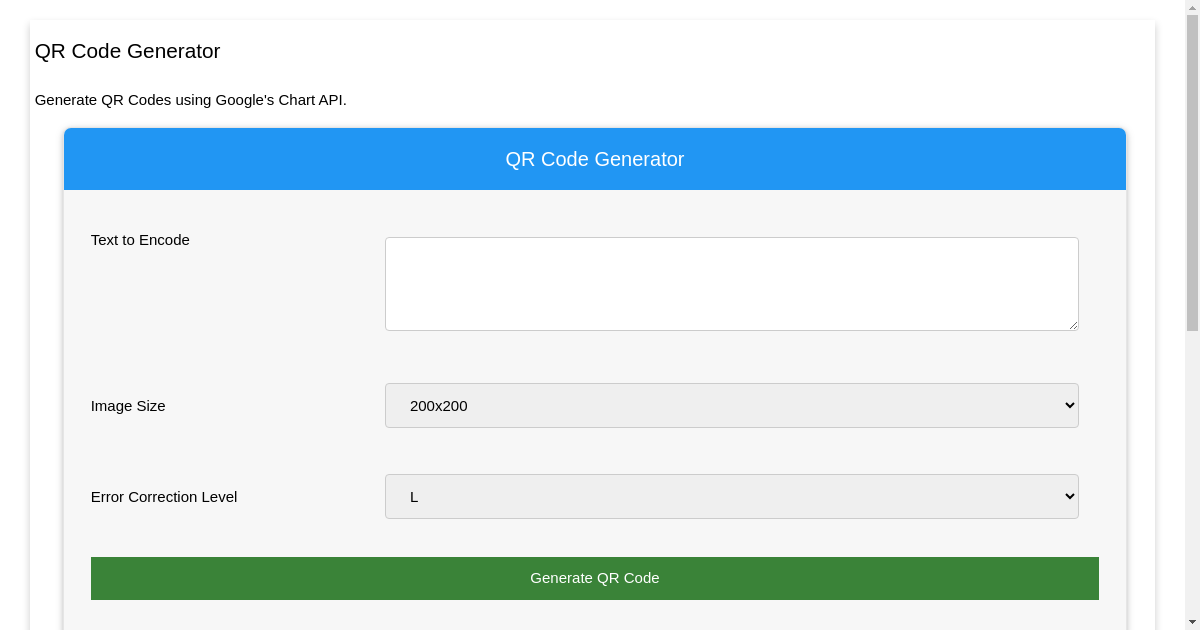
Task: Click the Google's Chart API description text
Action: [x=190, y=100]
